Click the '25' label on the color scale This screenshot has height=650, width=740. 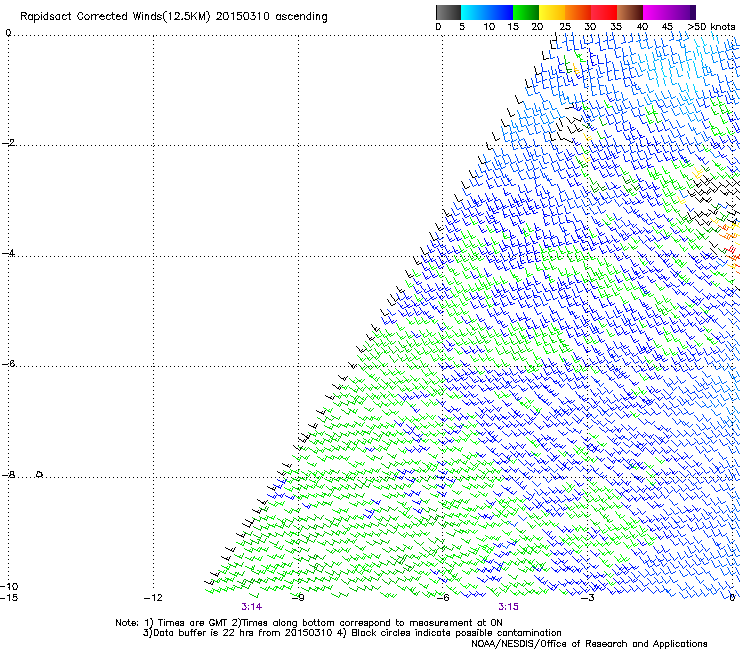[565, 27]
